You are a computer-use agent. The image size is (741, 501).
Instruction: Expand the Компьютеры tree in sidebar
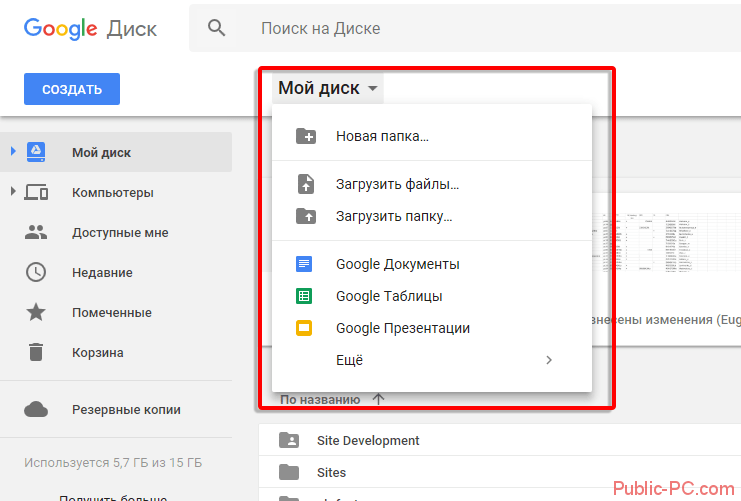click(13, 191)
